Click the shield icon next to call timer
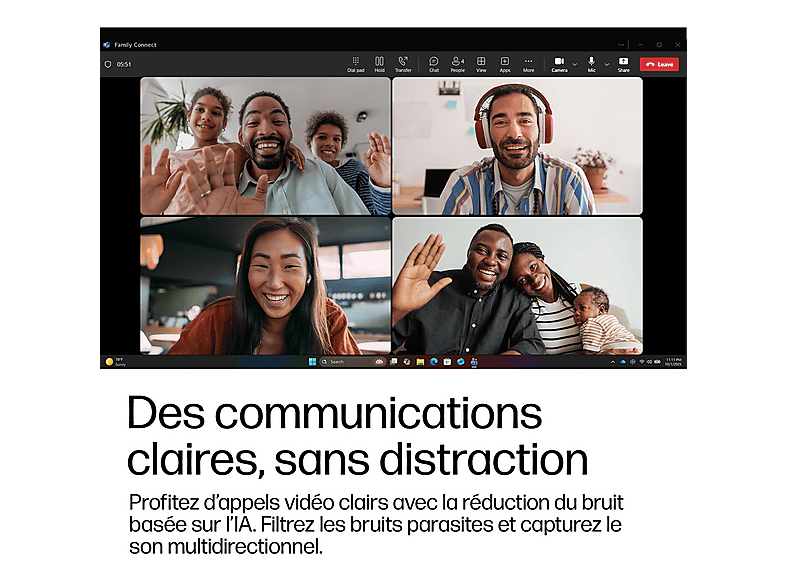The height and width of the screenshot is (587, 786). [108, 64]
